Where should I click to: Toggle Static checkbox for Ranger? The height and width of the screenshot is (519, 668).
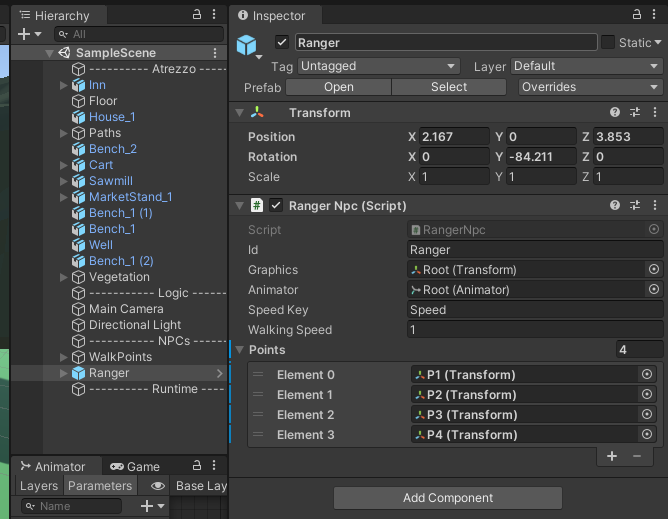608,42
